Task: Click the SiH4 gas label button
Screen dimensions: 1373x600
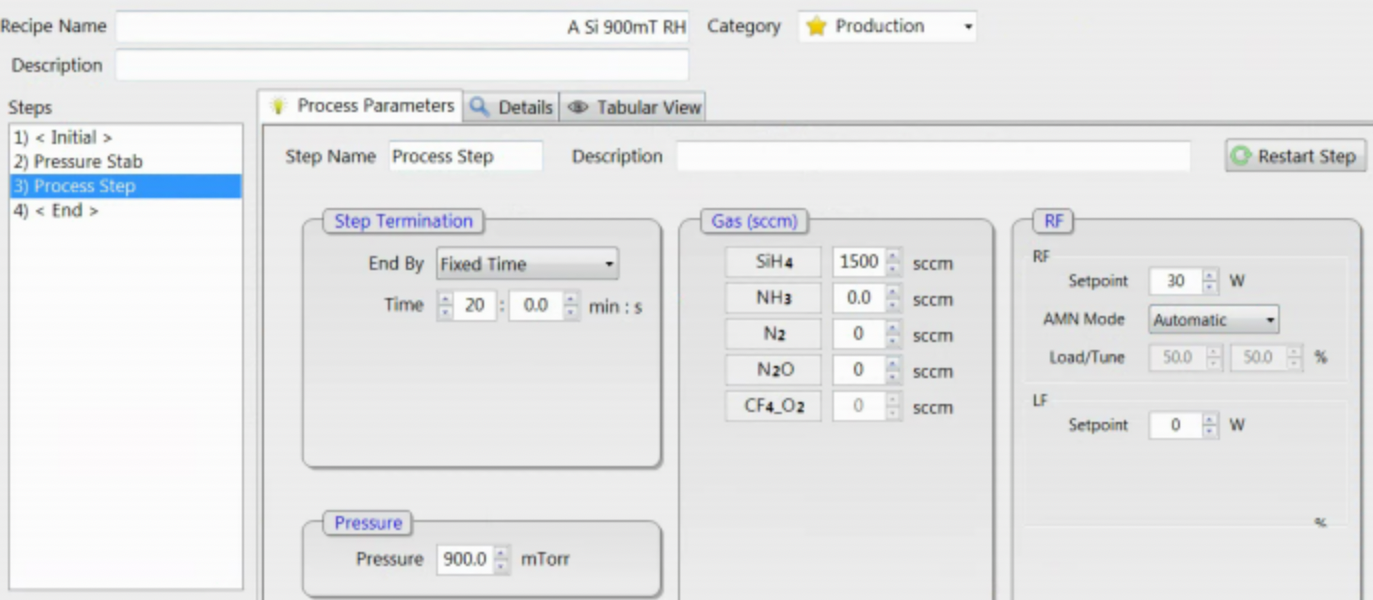Action: [773, 263]
